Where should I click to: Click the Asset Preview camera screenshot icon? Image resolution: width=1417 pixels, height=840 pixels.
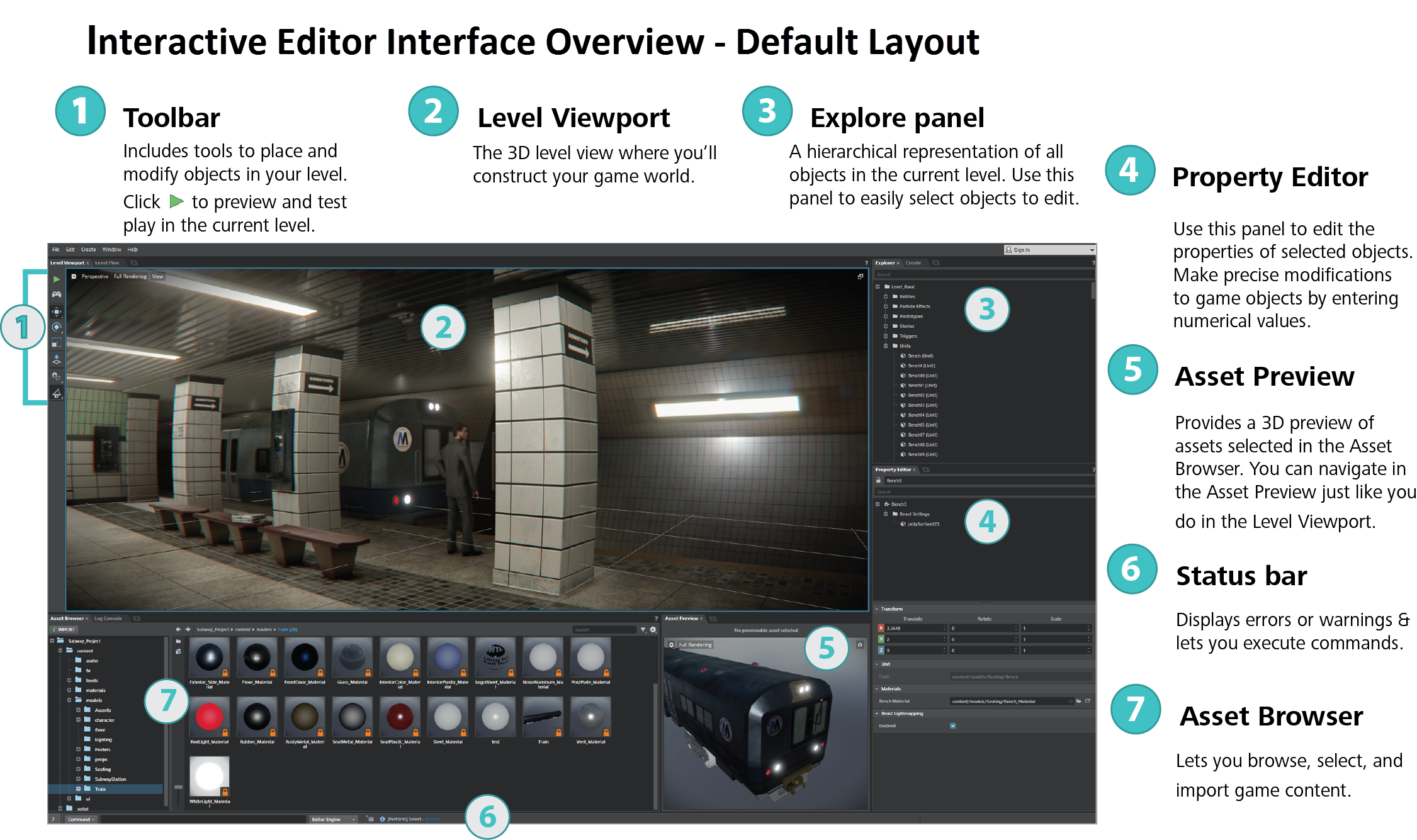click(x=860, y=645)
